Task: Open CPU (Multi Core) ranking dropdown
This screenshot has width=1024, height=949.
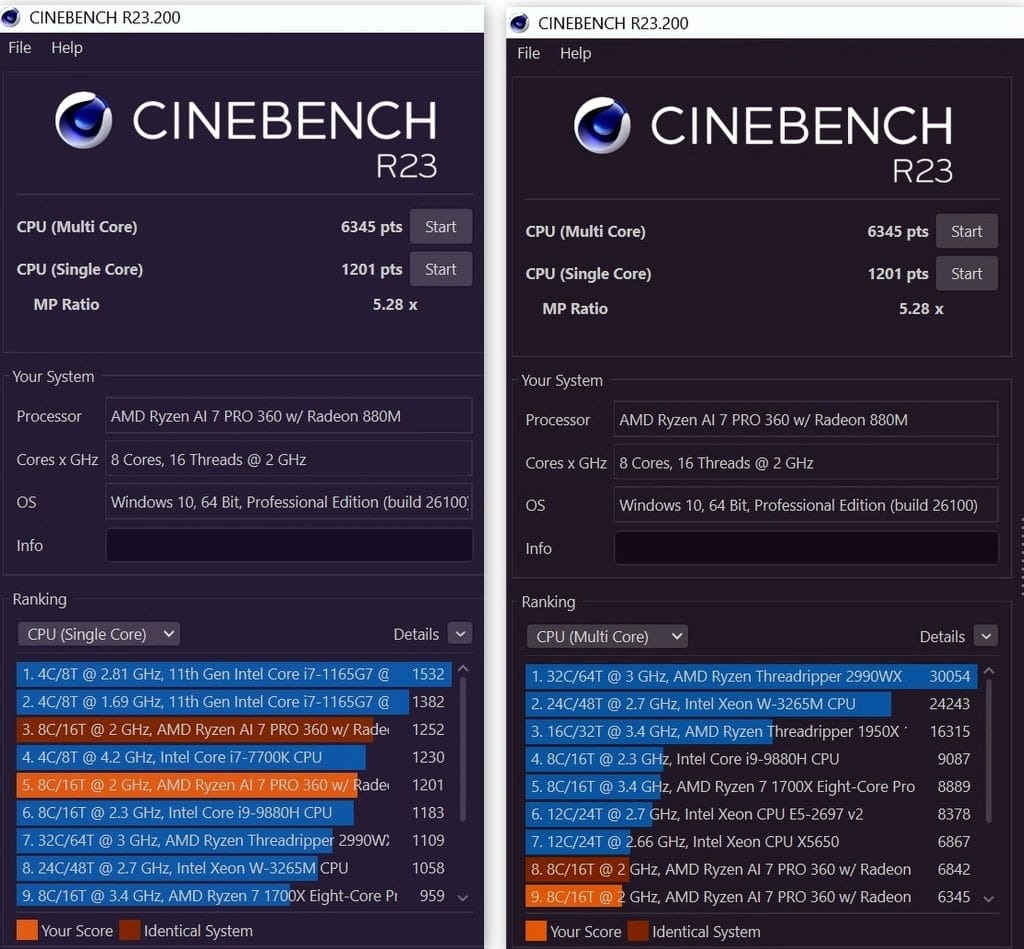Action: click(607, 637)
